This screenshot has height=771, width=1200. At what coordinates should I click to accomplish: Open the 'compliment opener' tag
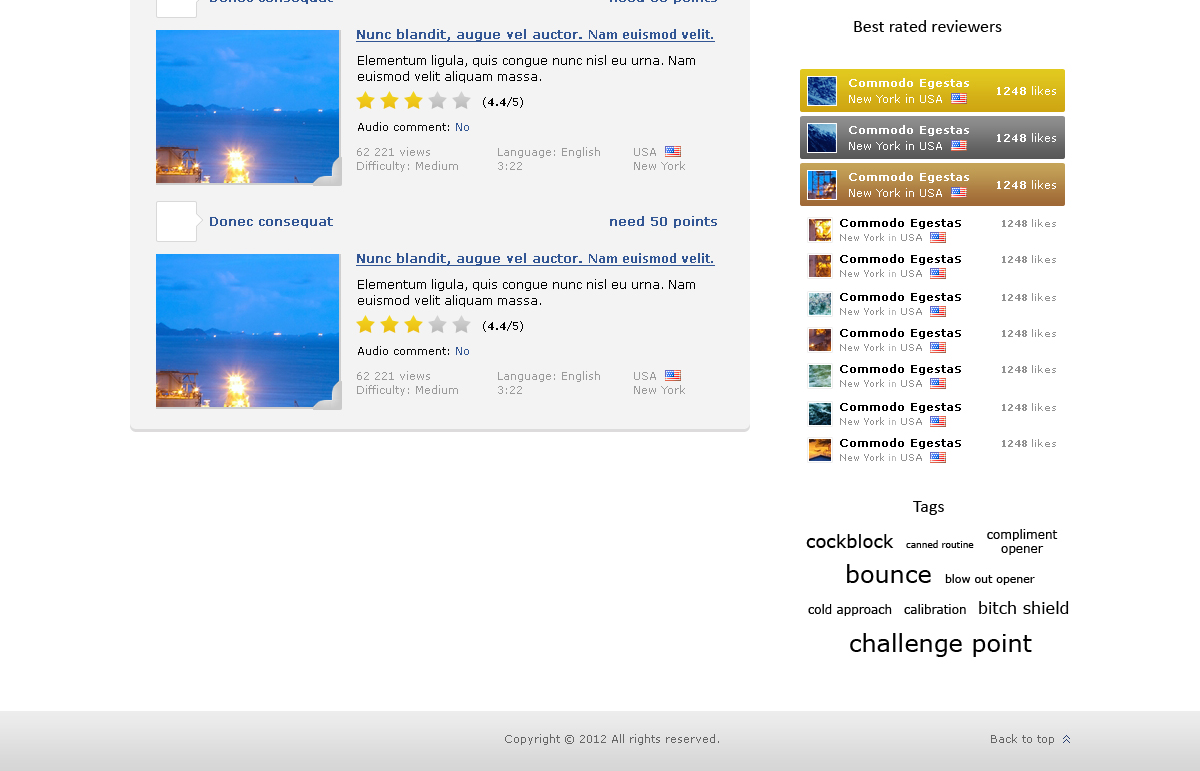[1021, 541]
